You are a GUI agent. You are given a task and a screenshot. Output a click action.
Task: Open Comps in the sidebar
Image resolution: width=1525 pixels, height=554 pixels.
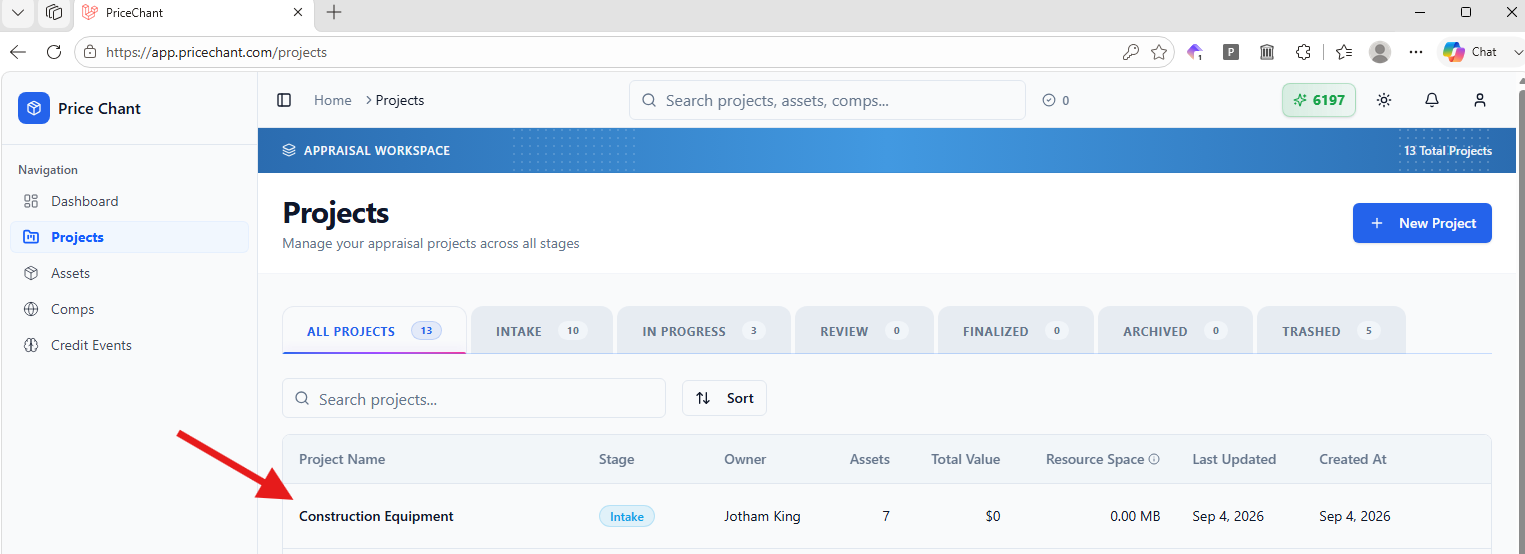[130, 309]
